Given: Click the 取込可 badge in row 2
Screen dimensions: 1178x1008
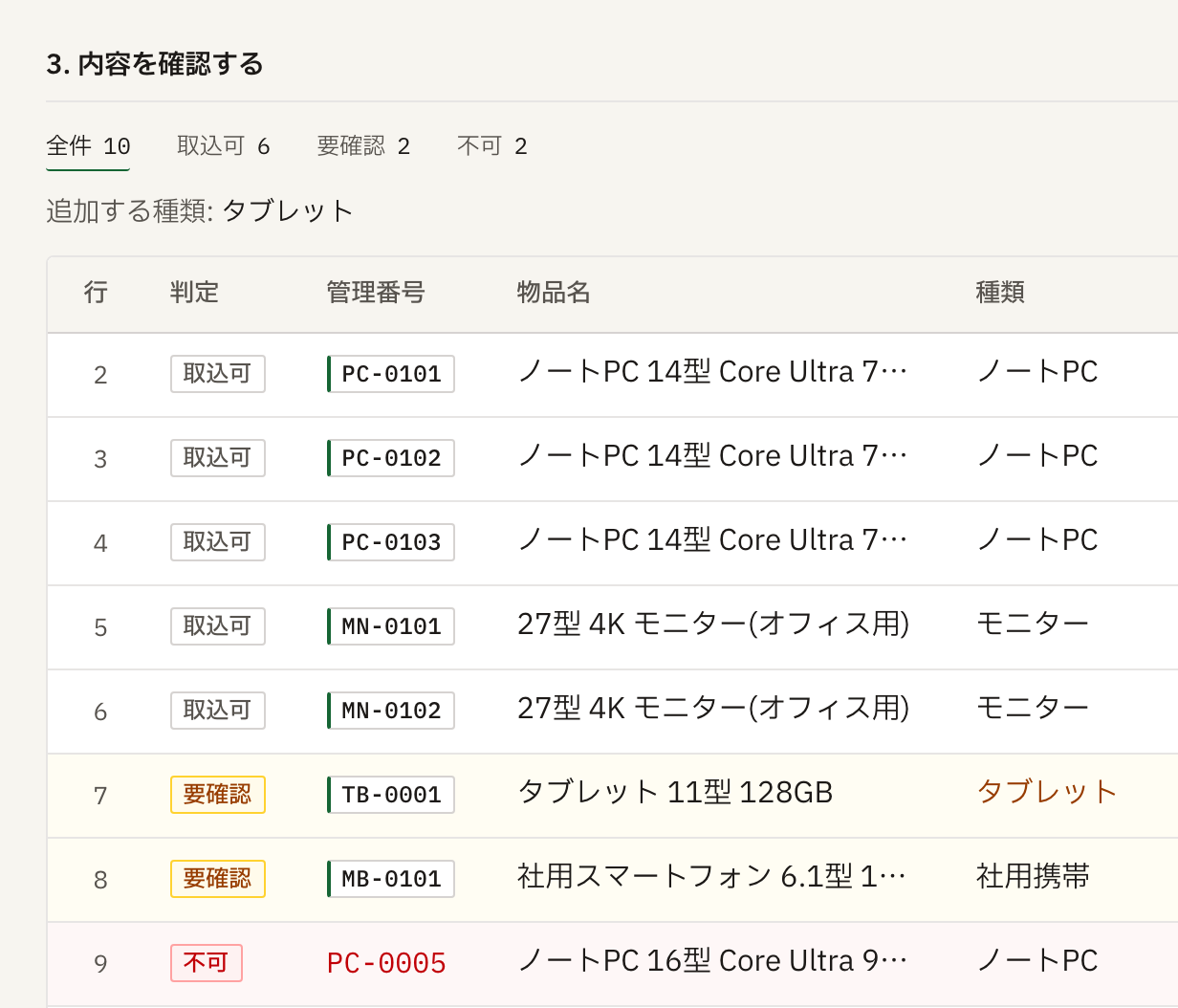Looking at the screenshot, I should [218, 374].
